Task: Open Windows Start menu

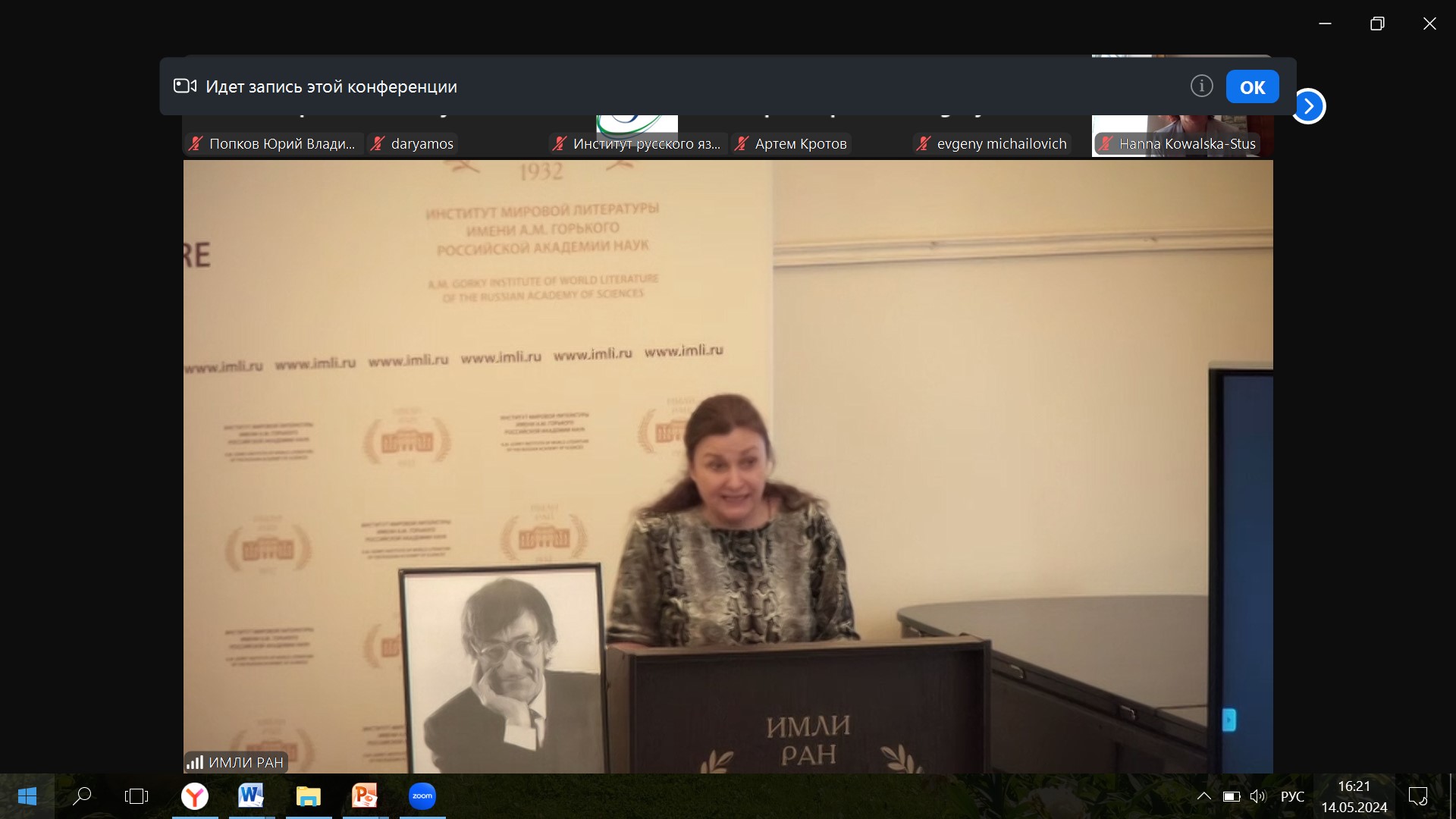Action: point(27,796)
